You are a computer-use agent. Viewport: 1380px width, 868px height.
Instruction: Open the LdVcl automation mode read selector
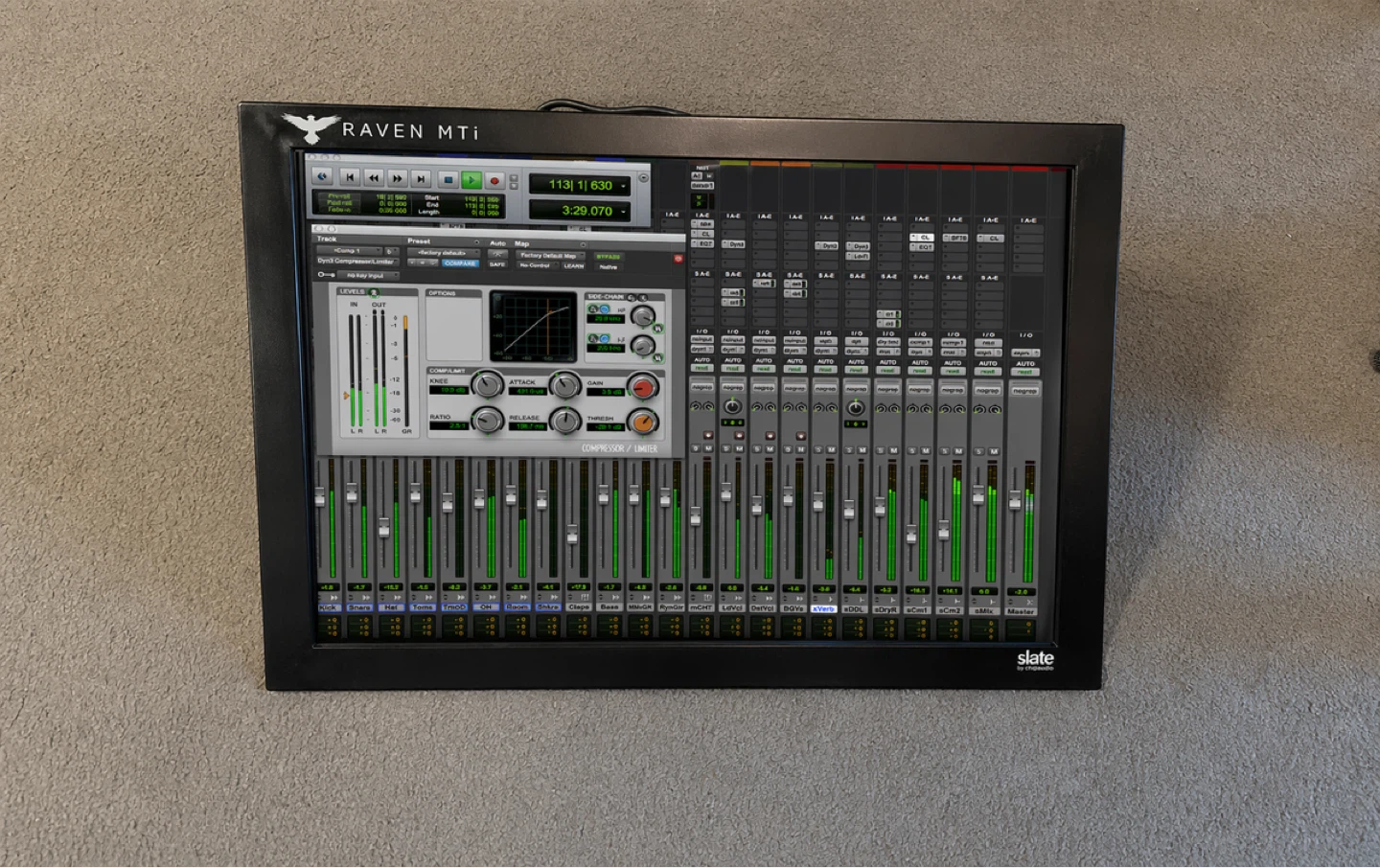[733, 368]
